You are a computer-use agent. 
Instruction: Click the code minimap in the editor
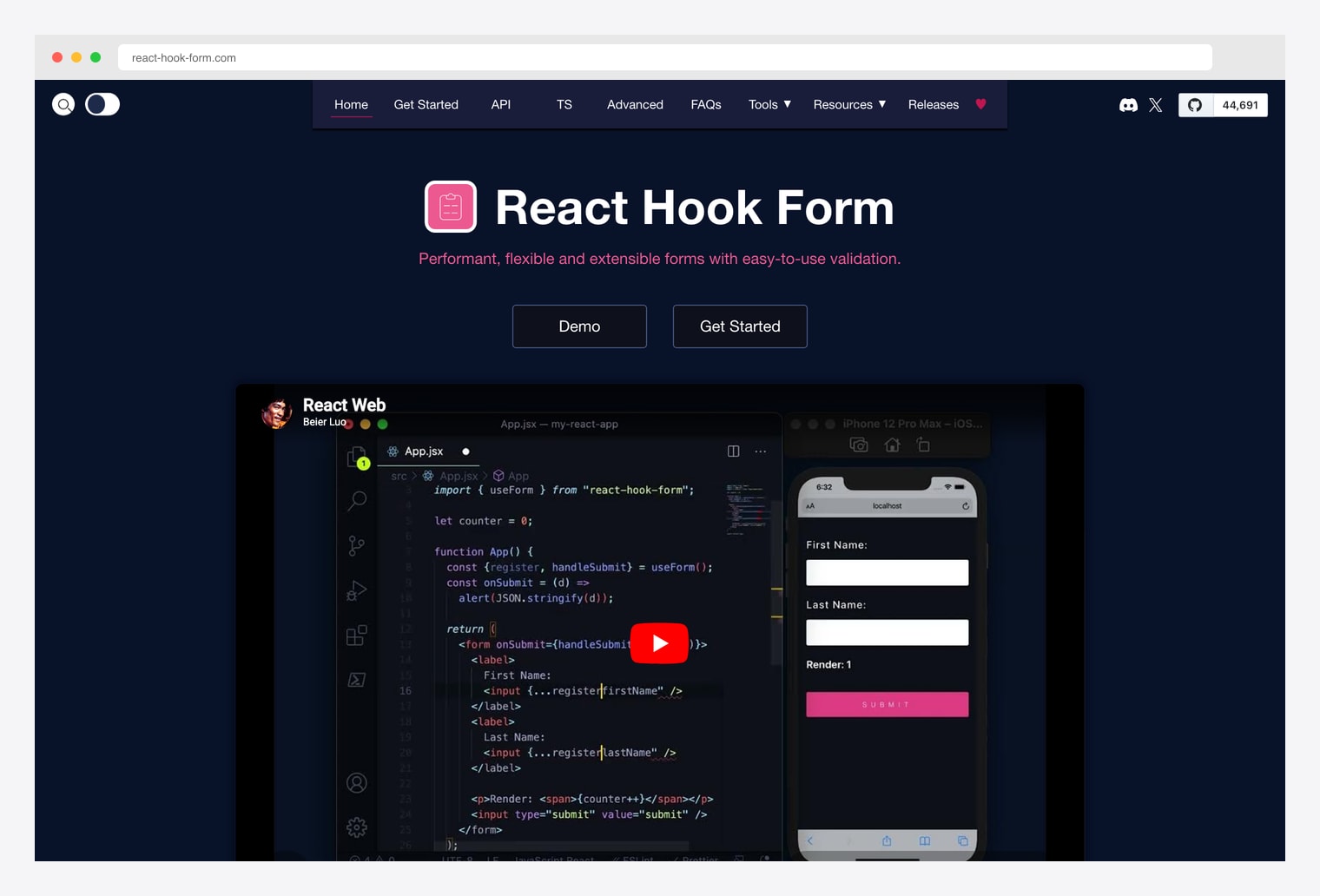click(x=747, y=510)
